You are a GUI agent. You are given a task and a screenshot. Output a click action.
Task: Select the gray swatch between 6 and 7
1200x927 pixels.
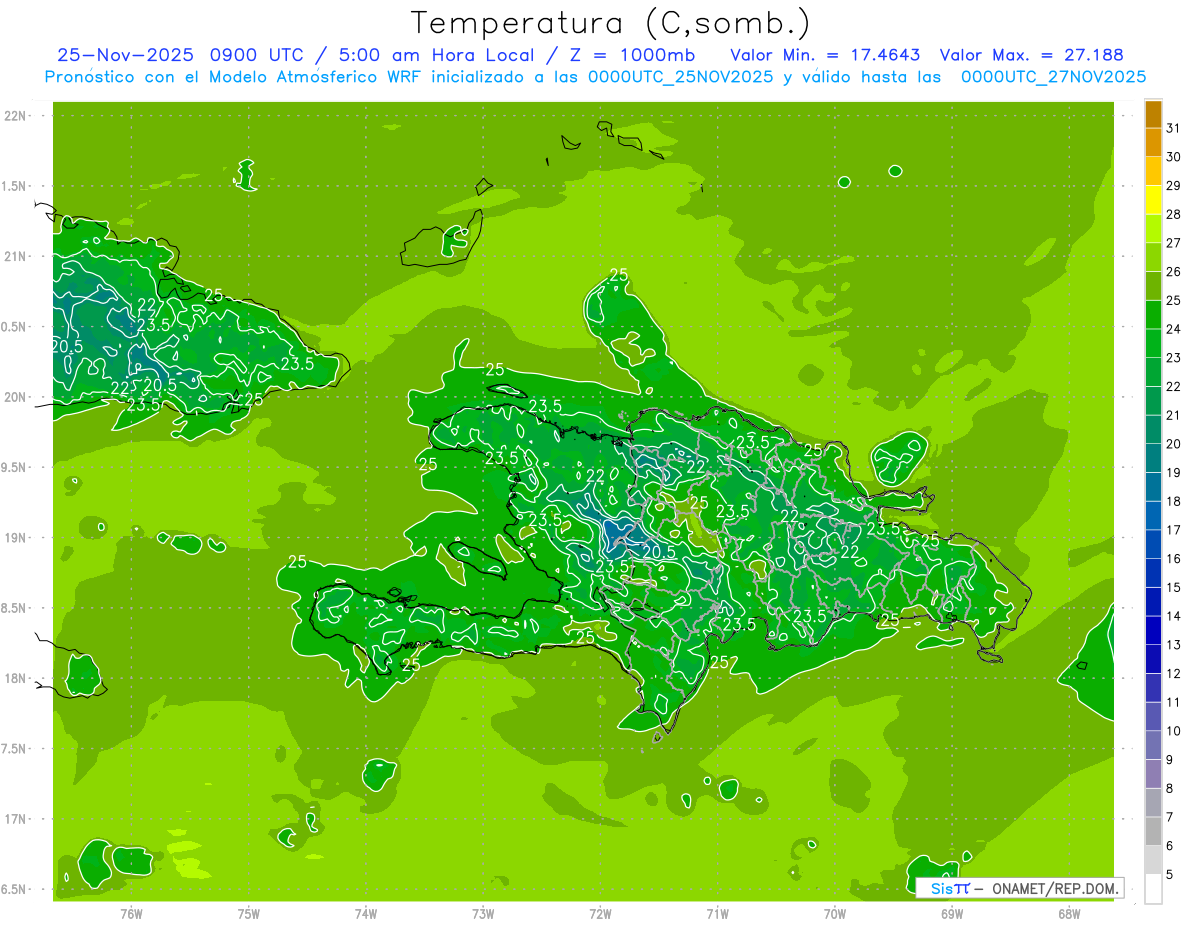[1153, 832]
